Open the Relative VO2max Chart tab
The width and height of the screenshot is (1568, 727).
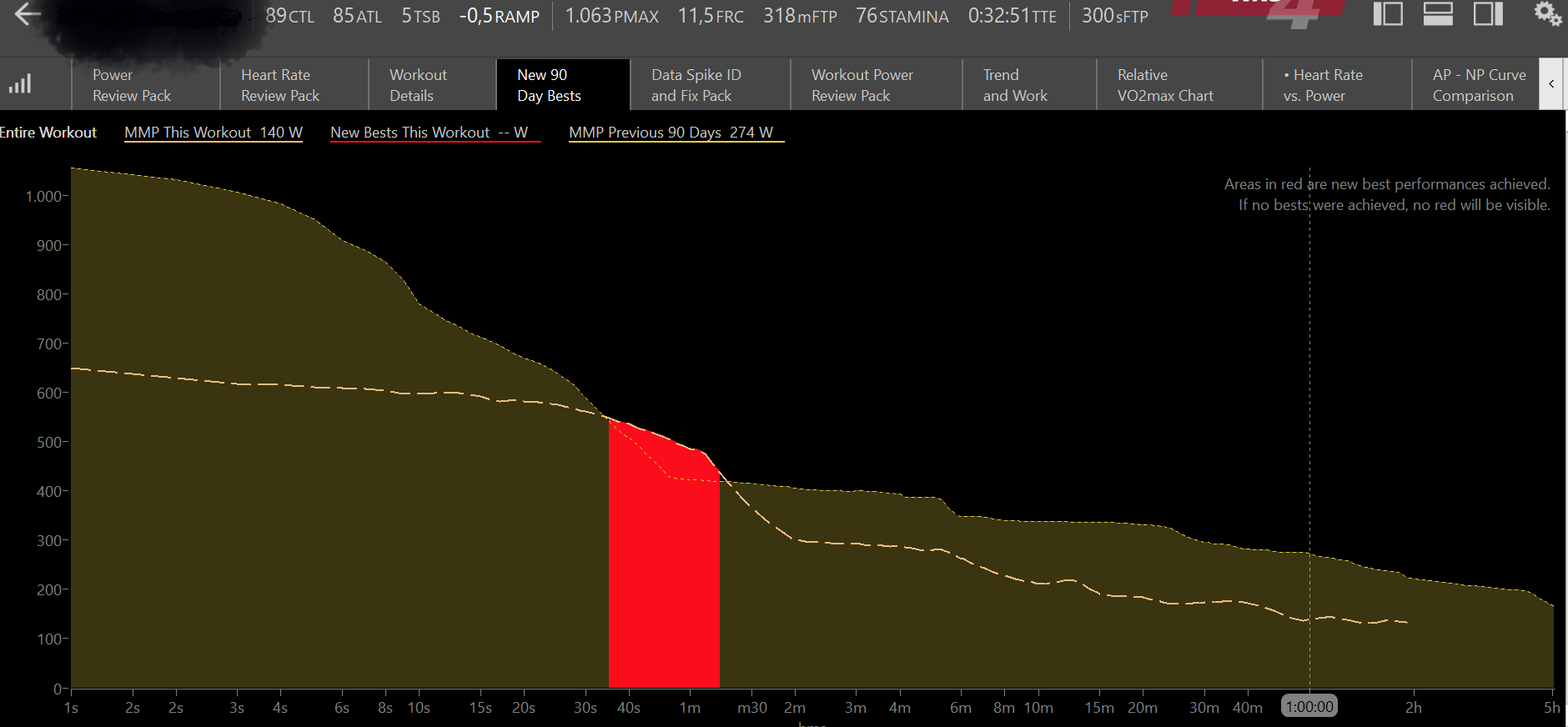1165,85
